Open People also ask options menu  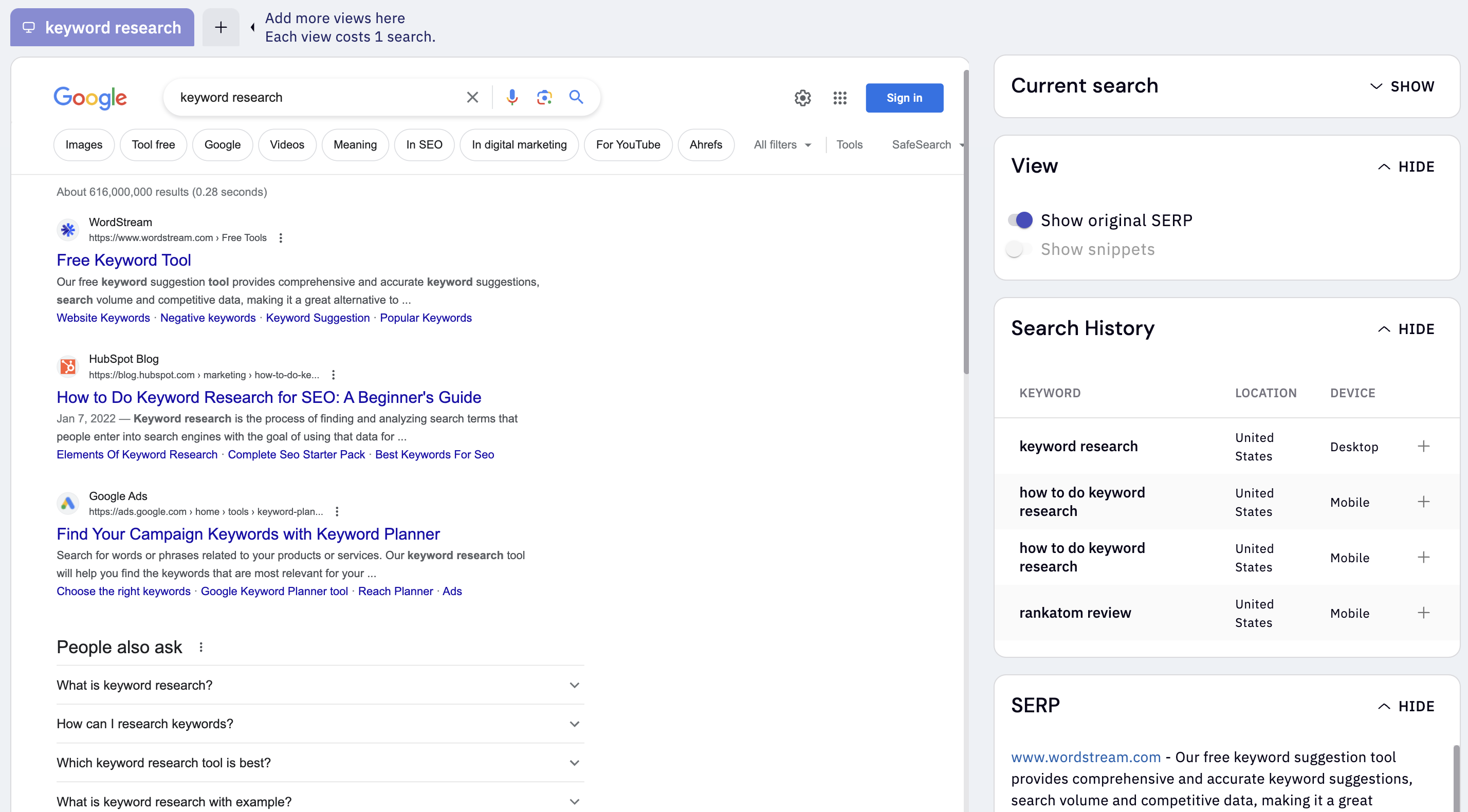pos(201,647)
